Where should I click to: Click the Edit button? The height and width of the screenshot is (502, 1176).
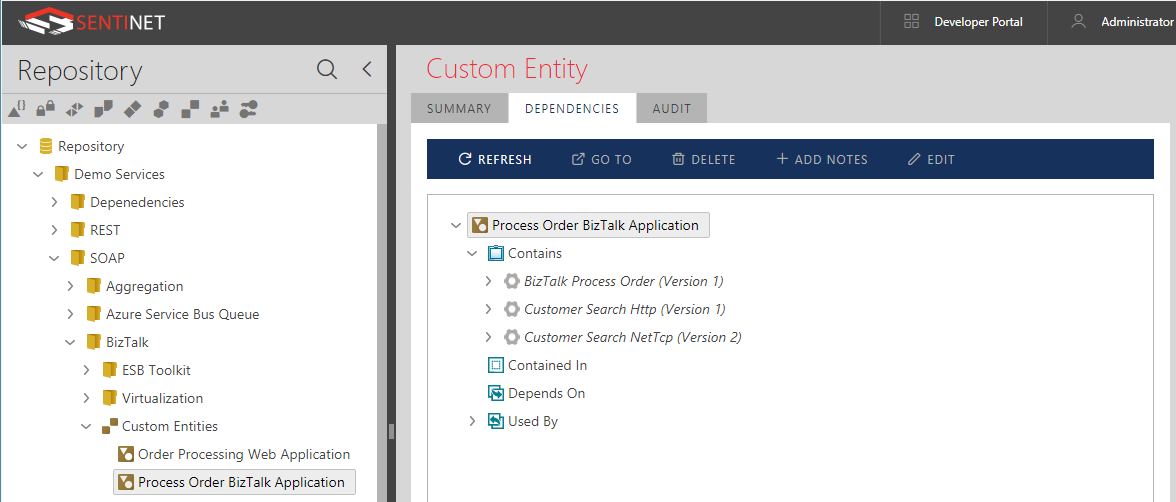coord(931,159)
